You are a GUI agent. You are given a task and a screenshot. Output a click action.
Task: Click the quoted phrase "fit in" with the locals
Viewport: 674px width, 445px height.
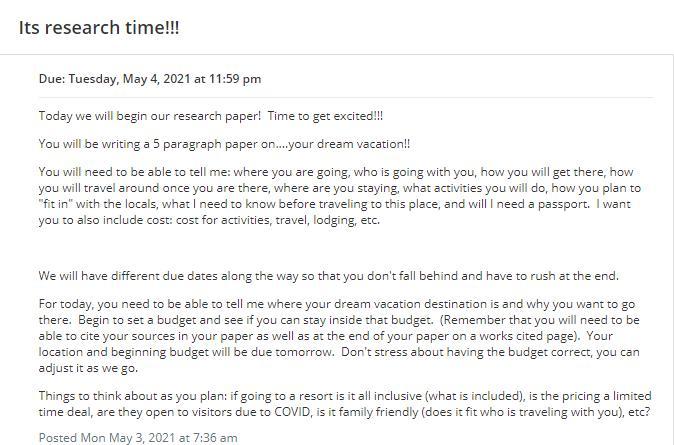97,204
